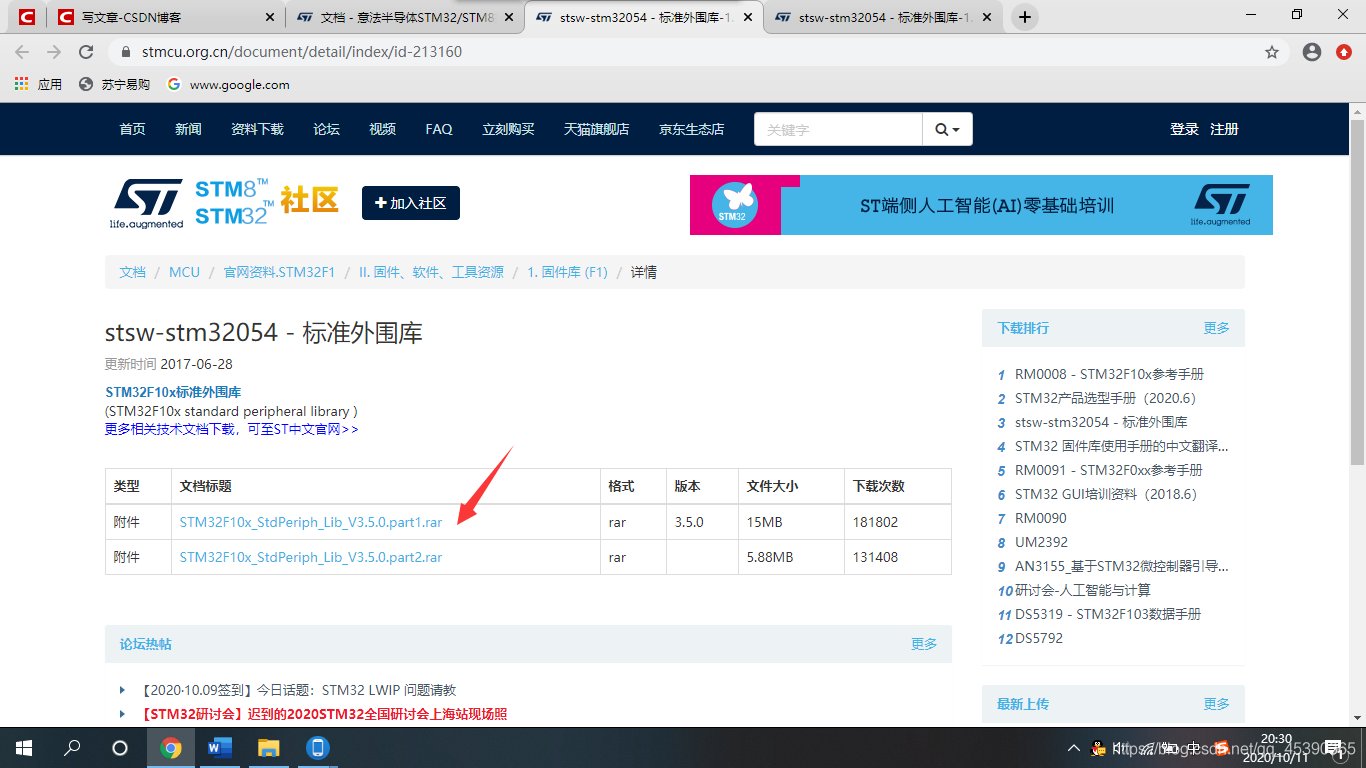Bookmark this page with the star icon
1366x768 pixels.
1272,52
